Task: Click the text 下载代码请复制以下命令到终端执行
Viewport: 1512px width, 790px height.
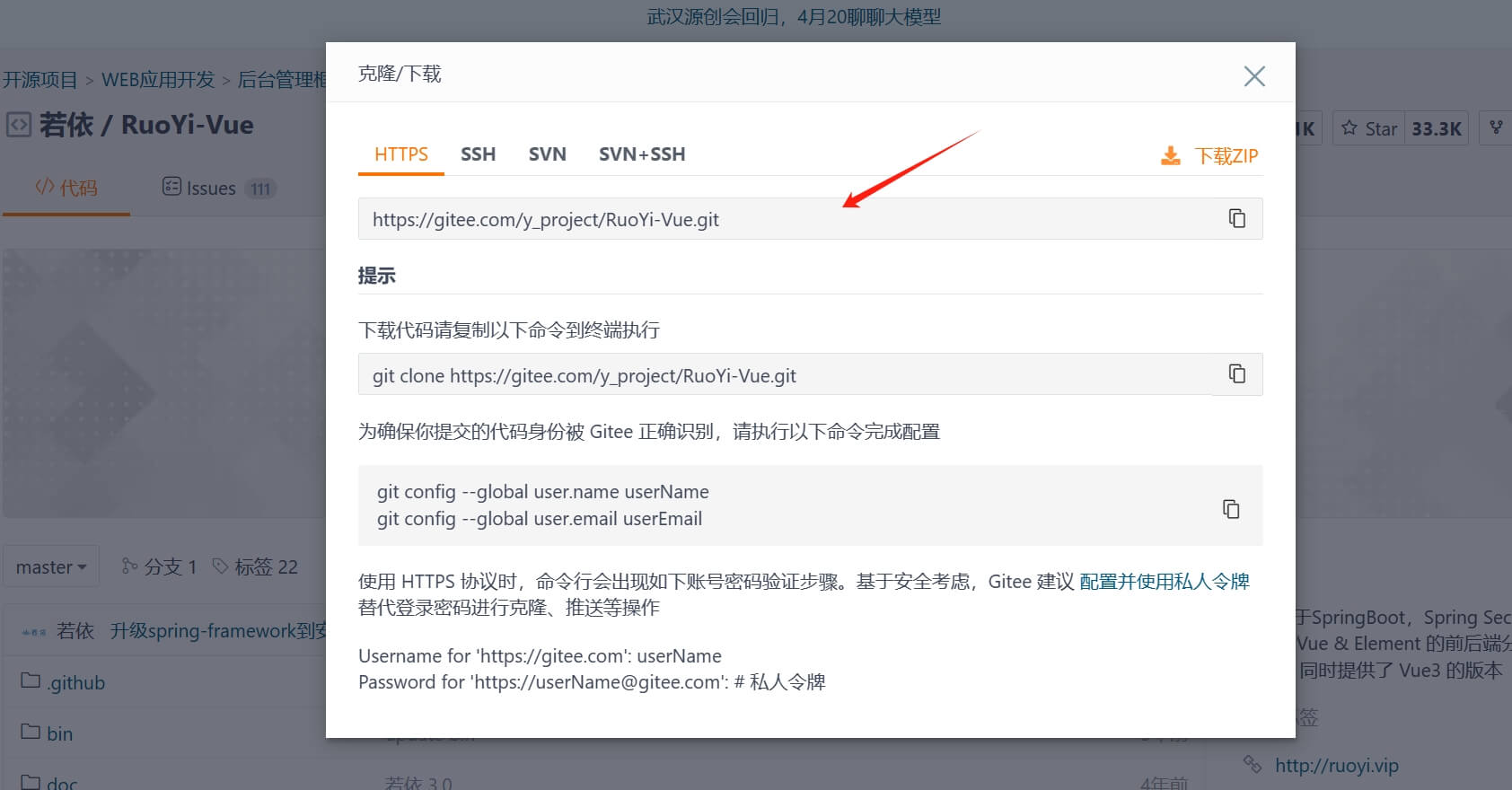Action: tap(509, 329)
